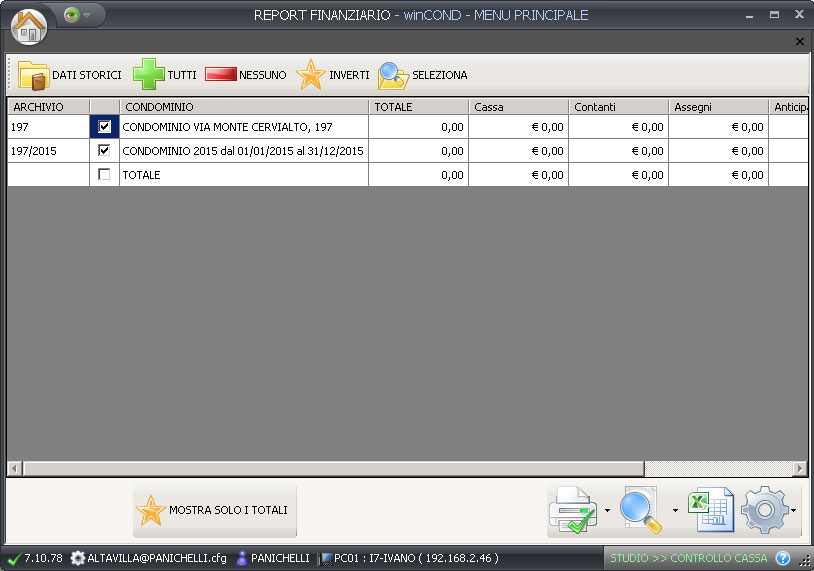Viewport: 814px width, 571px height.
Task: Check the TOTALE row checkbox
Action: coord(105,175)
